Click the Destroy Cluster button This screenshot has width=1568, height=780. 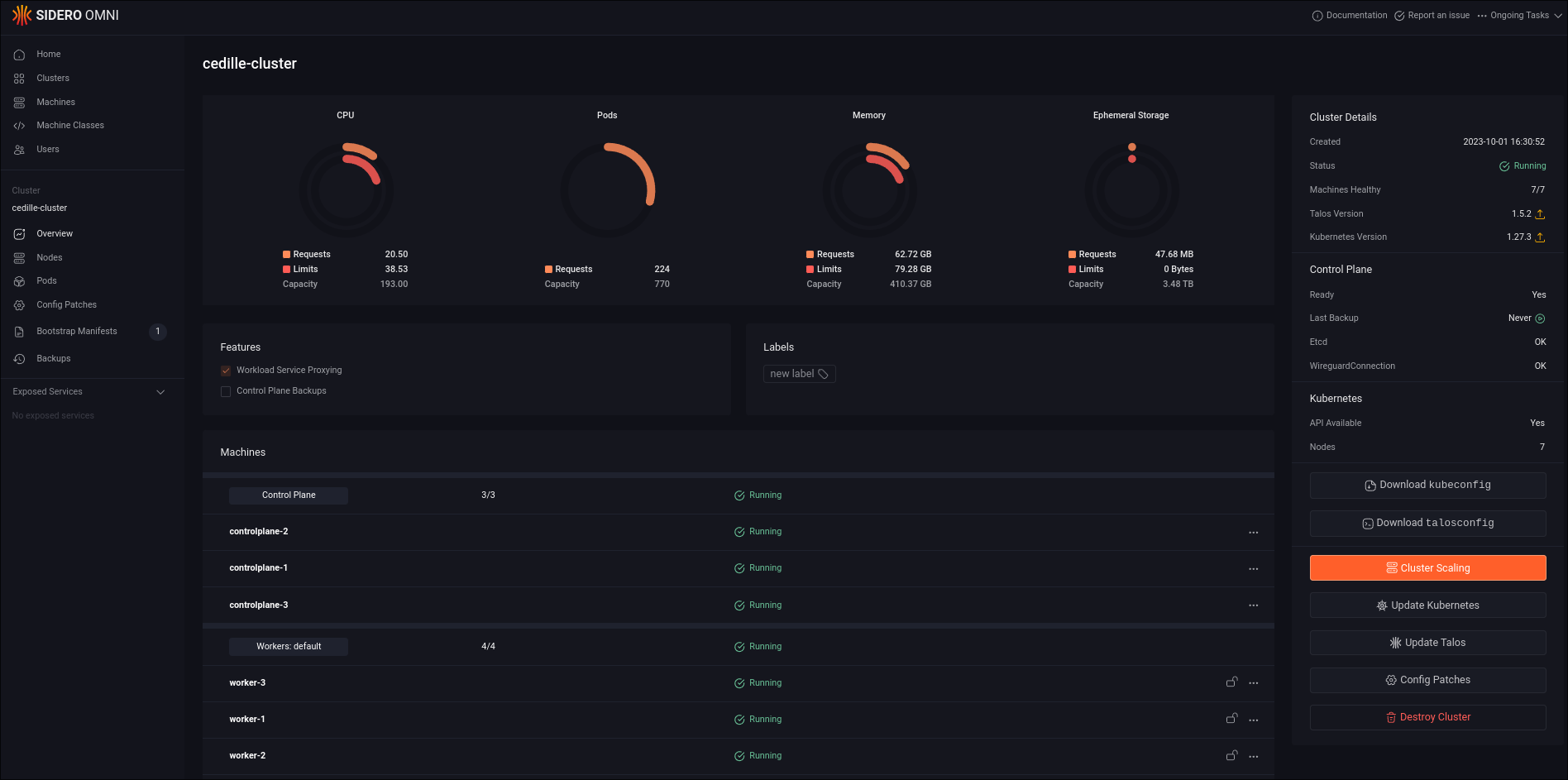pyautogui.click(x=1427, y=717)
